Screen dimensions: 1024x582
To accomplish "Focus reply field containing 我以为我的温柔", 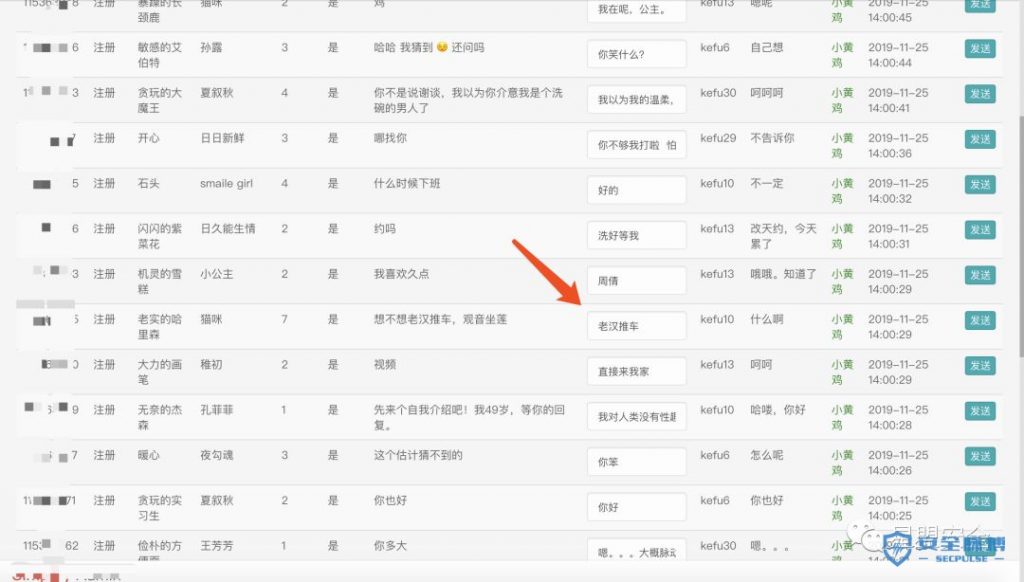I will tap(637, 99).
